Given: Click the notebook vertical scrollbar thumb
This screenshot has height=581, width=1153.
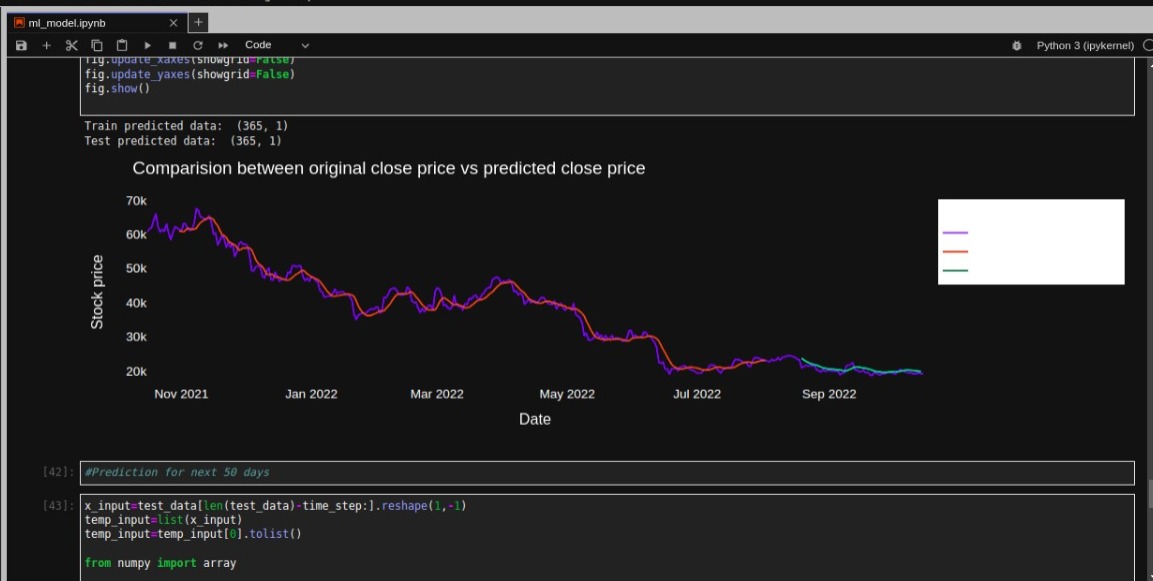Looking at the screenshot, I should (x=1149, y=494).
